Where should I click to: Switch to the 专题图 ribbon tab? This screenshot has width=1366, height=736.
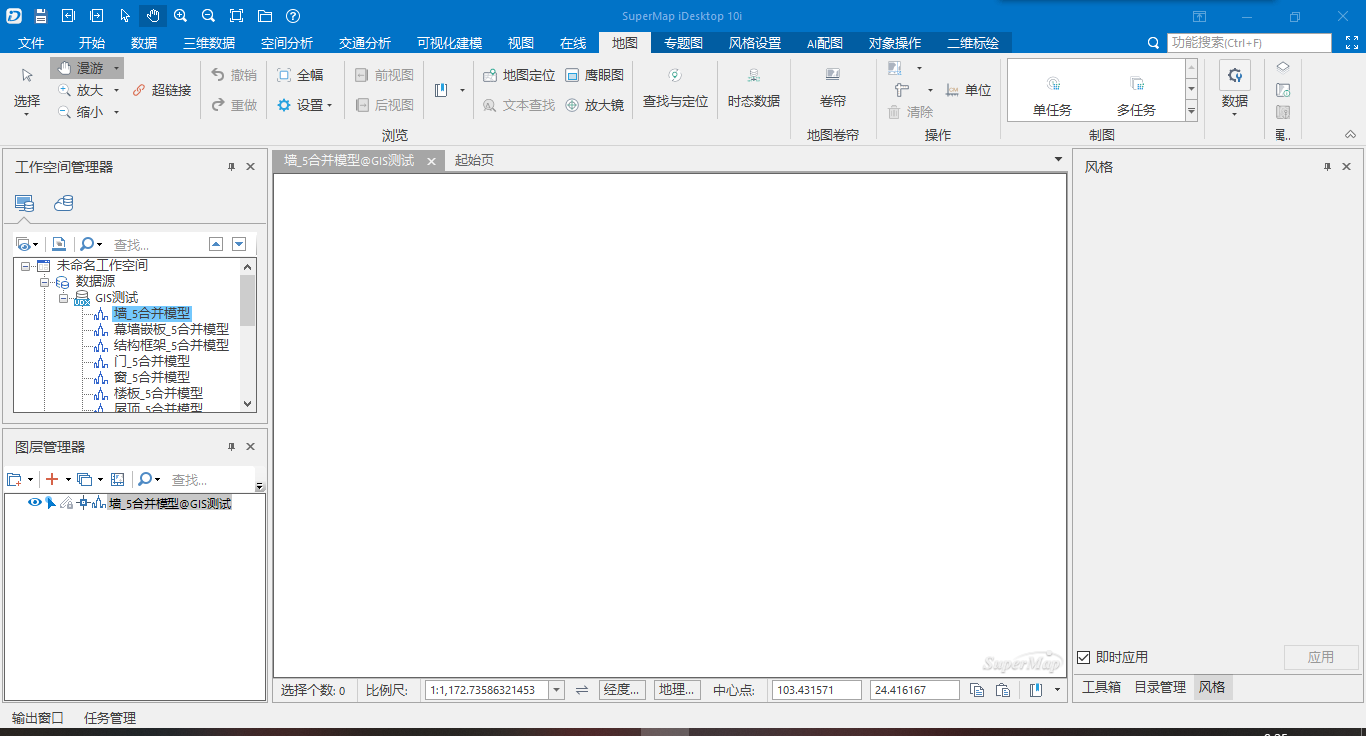[683, 43]
